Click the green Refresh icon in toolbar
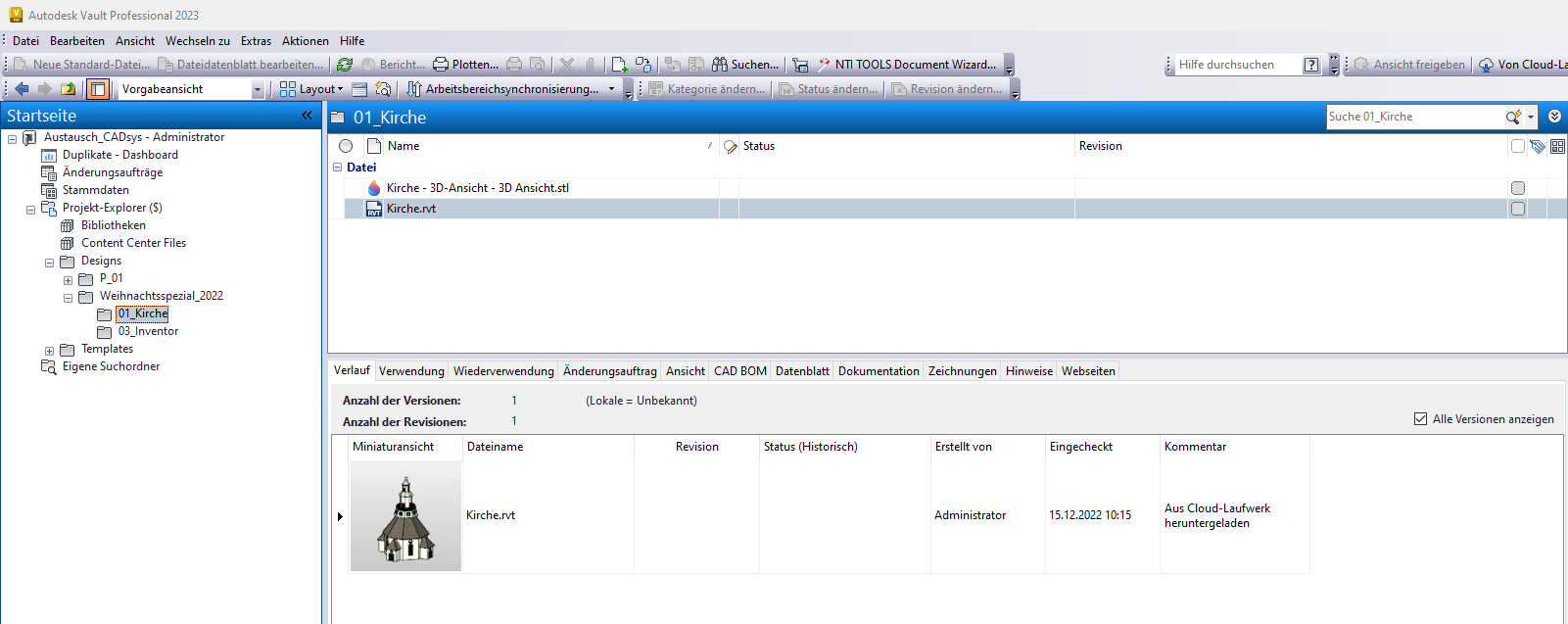This screenshot has height=624, width=1568. click(x=345, y=65)
